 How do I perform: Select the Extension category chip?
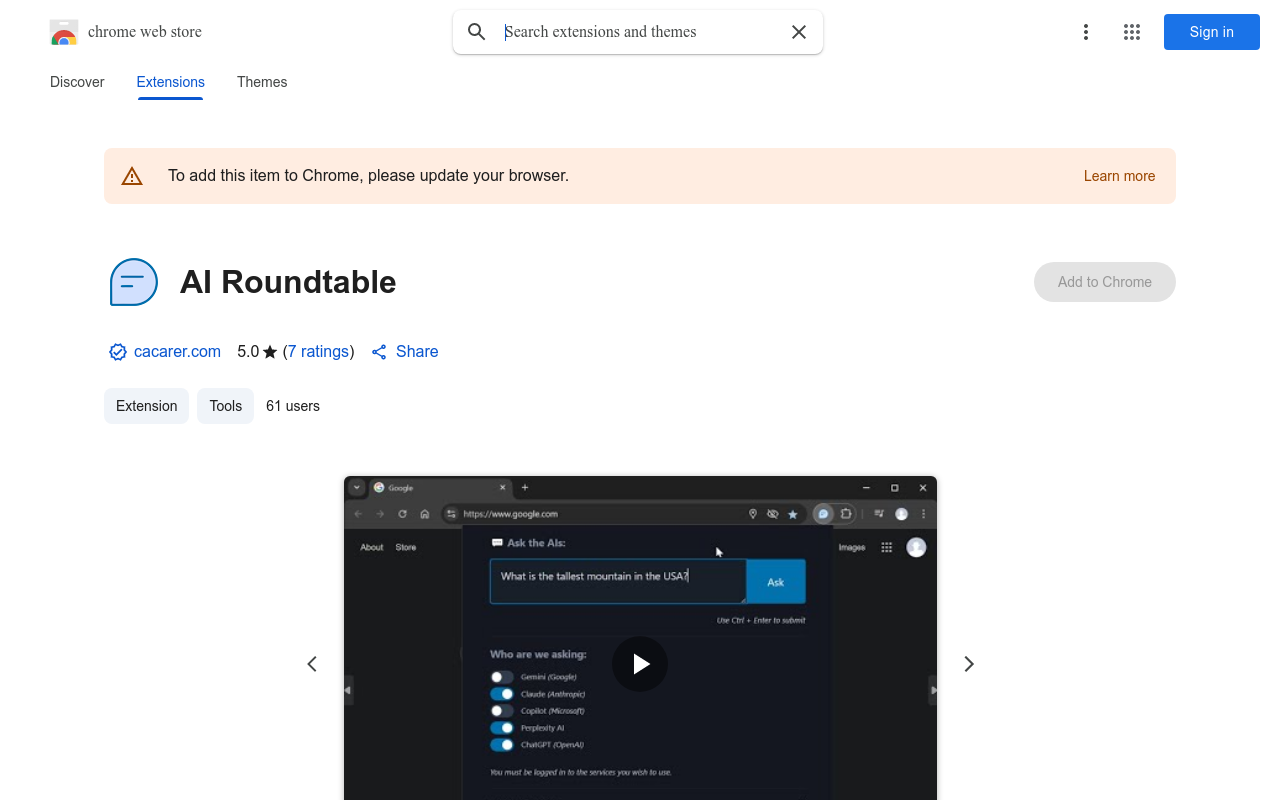146,406
